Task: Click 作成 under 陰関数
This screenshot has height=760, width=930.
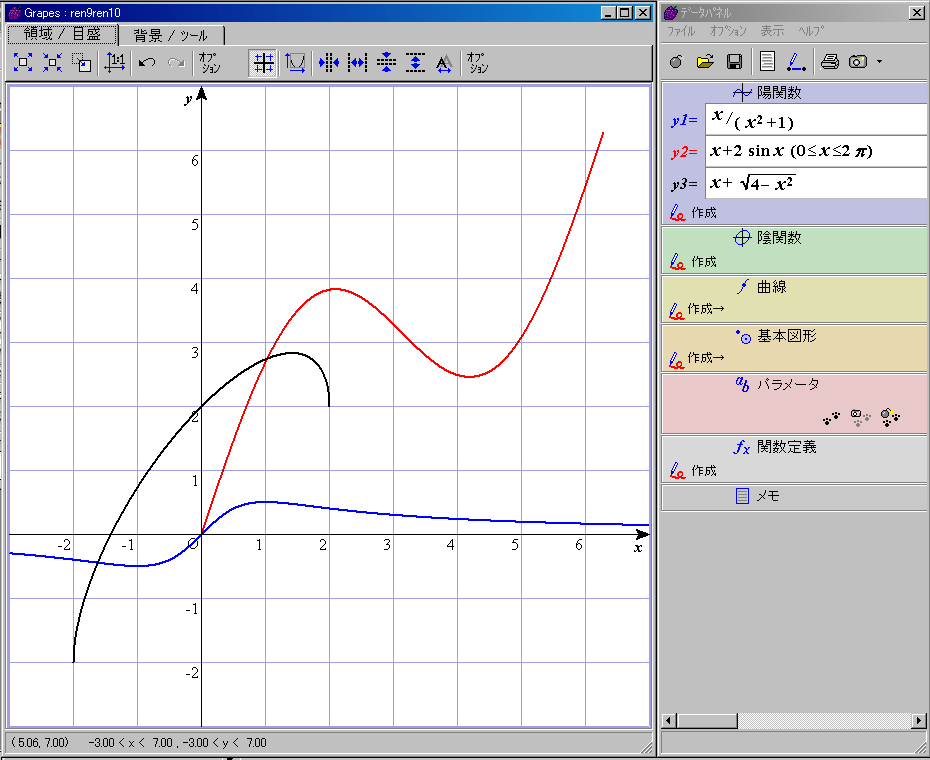Action: point(693,262)
